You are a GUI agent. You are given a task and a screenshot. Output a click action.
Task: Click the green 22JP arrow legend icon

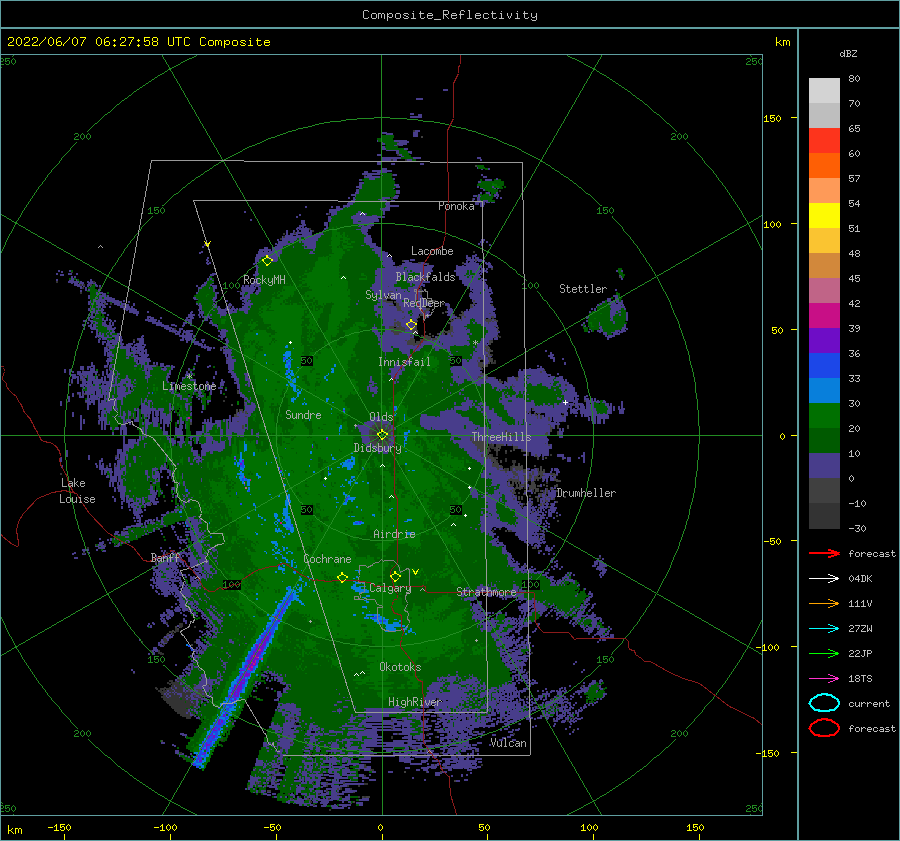824,653
